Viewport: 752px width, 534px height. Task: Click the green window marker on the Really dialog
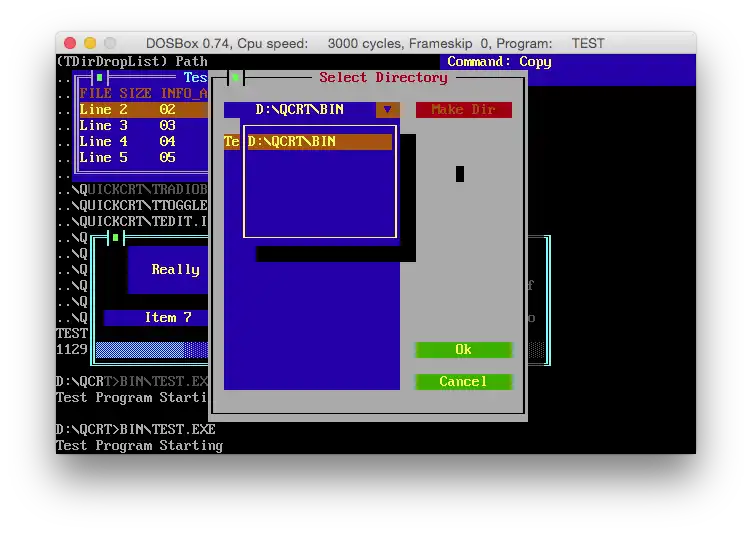coord(115,237)
